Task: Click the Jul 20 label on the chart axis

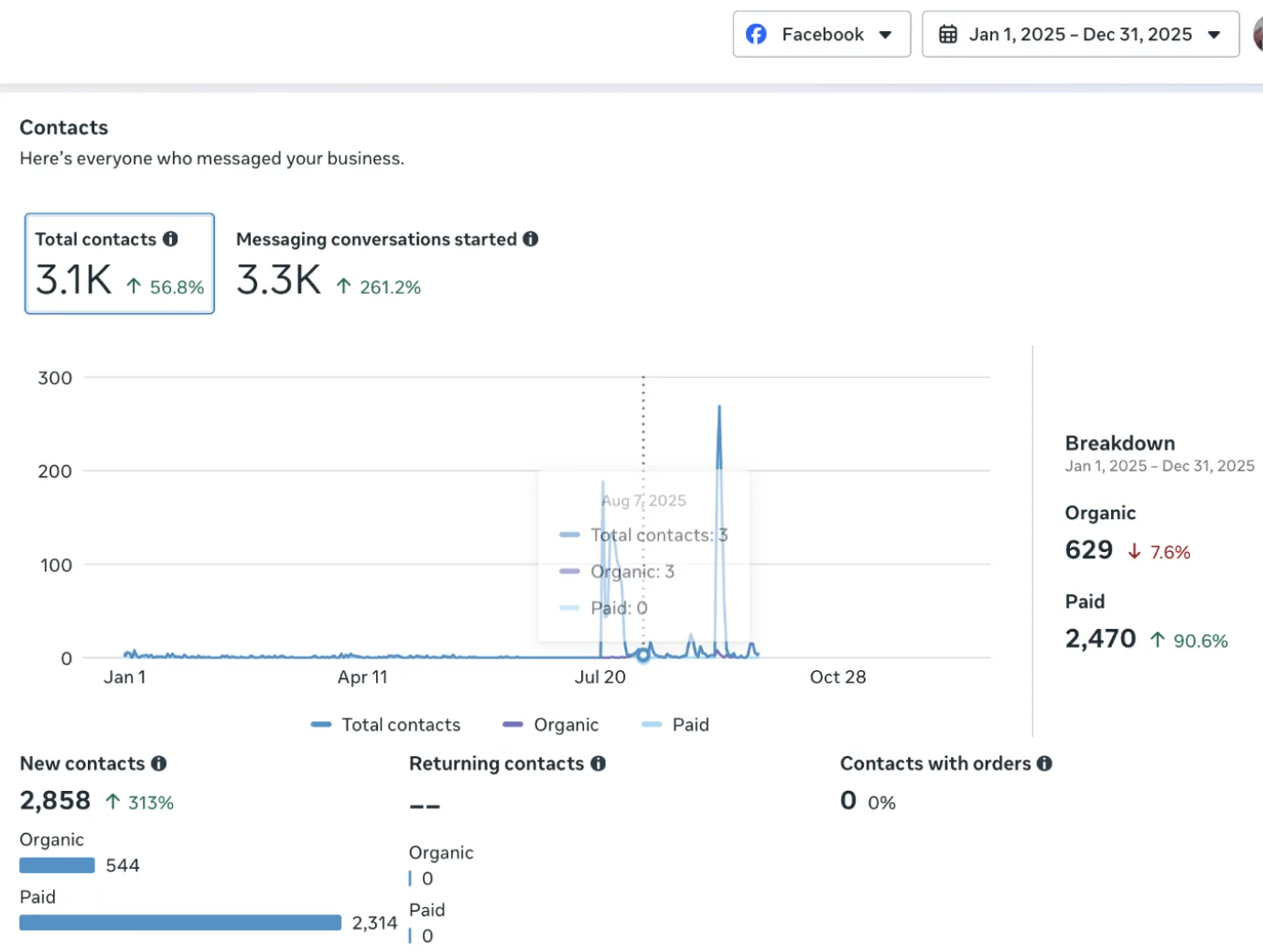Action: click(600, 677)
